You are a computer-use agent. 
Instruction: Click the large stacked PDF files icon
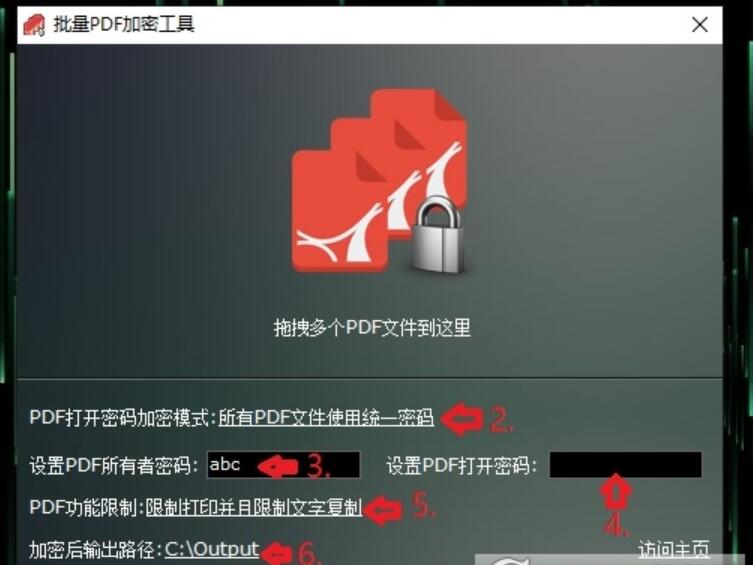379,181
